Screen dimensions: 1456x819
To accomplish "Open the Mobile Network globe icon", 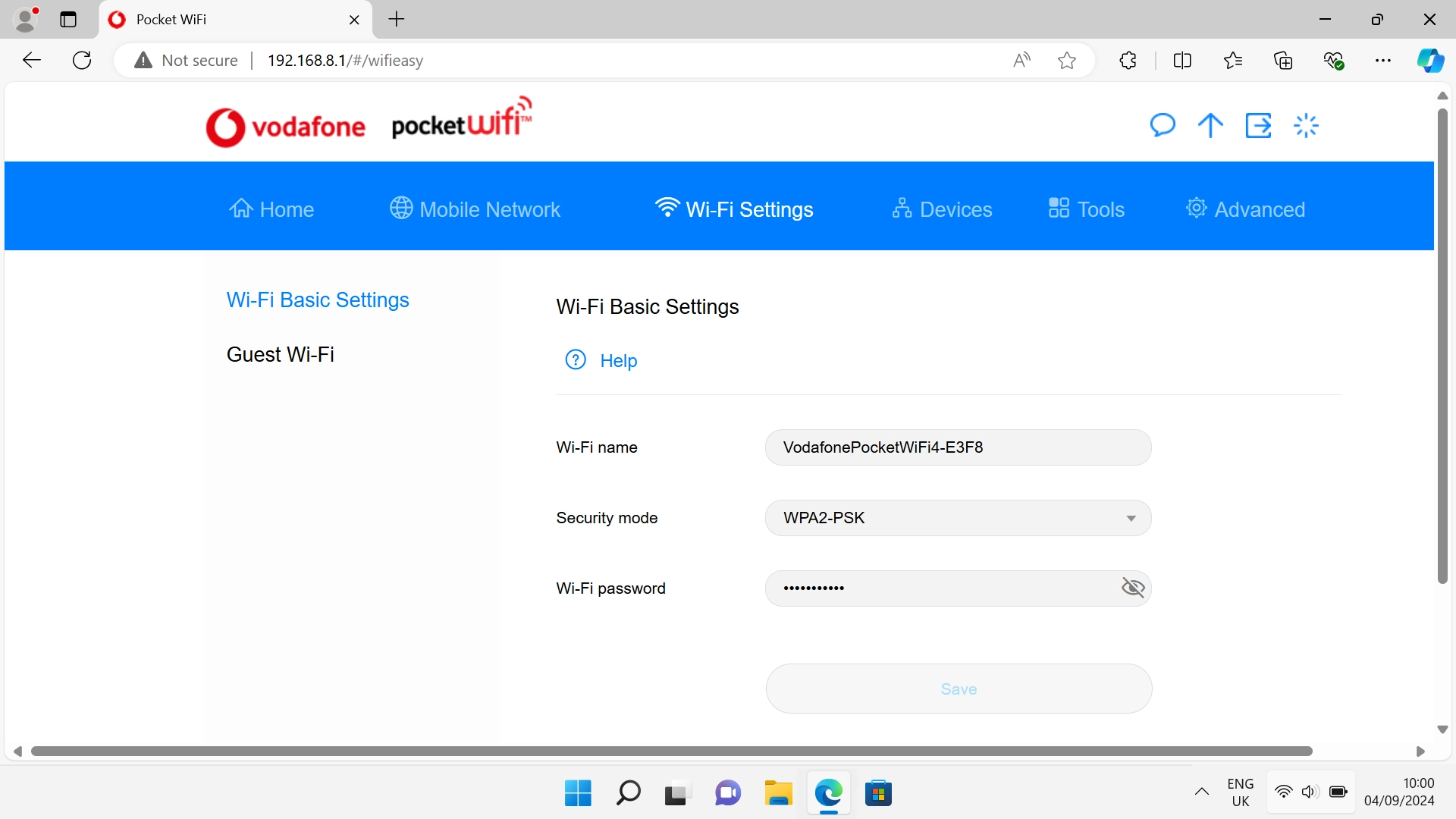I will (x=401, y=208).
